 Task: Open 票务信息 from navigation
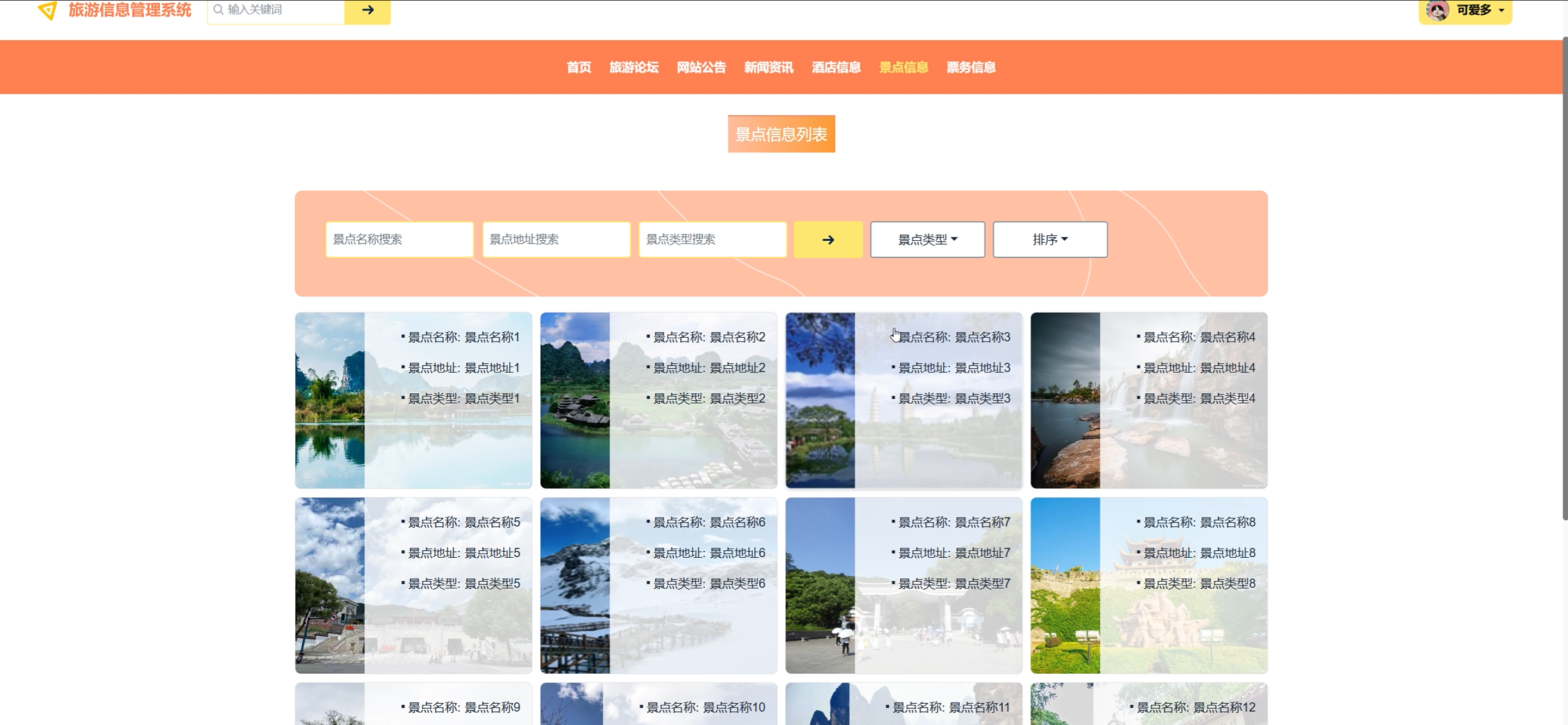970,67
